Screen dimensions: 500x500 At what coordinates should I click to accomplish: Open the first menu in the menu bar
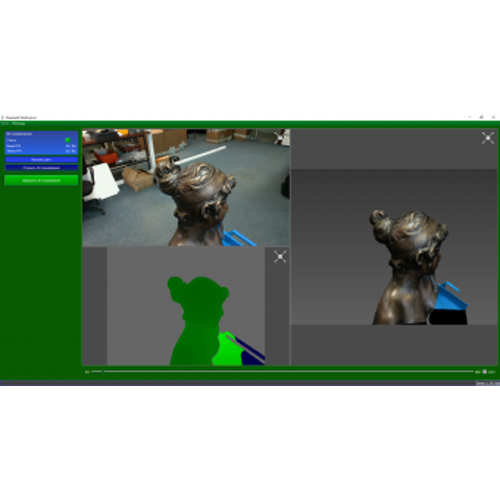pyautogui.click(x=5, y=123)
